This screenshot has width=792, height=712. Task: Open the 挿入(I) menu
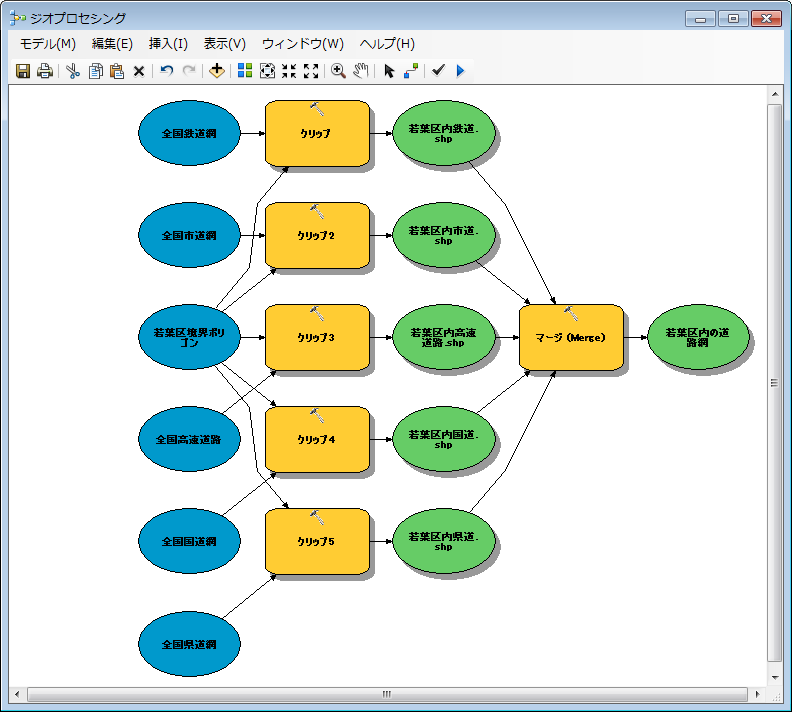(x=168, y=44)
